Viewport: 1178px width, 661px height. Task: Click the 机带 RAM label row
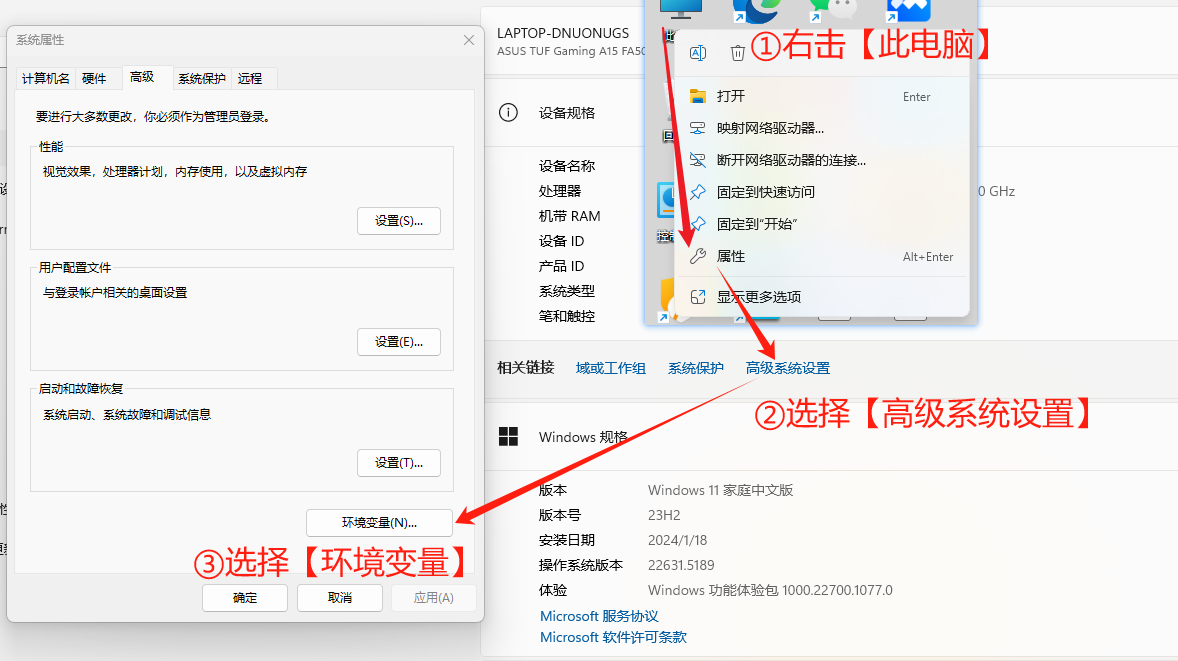tap(569, 216)
